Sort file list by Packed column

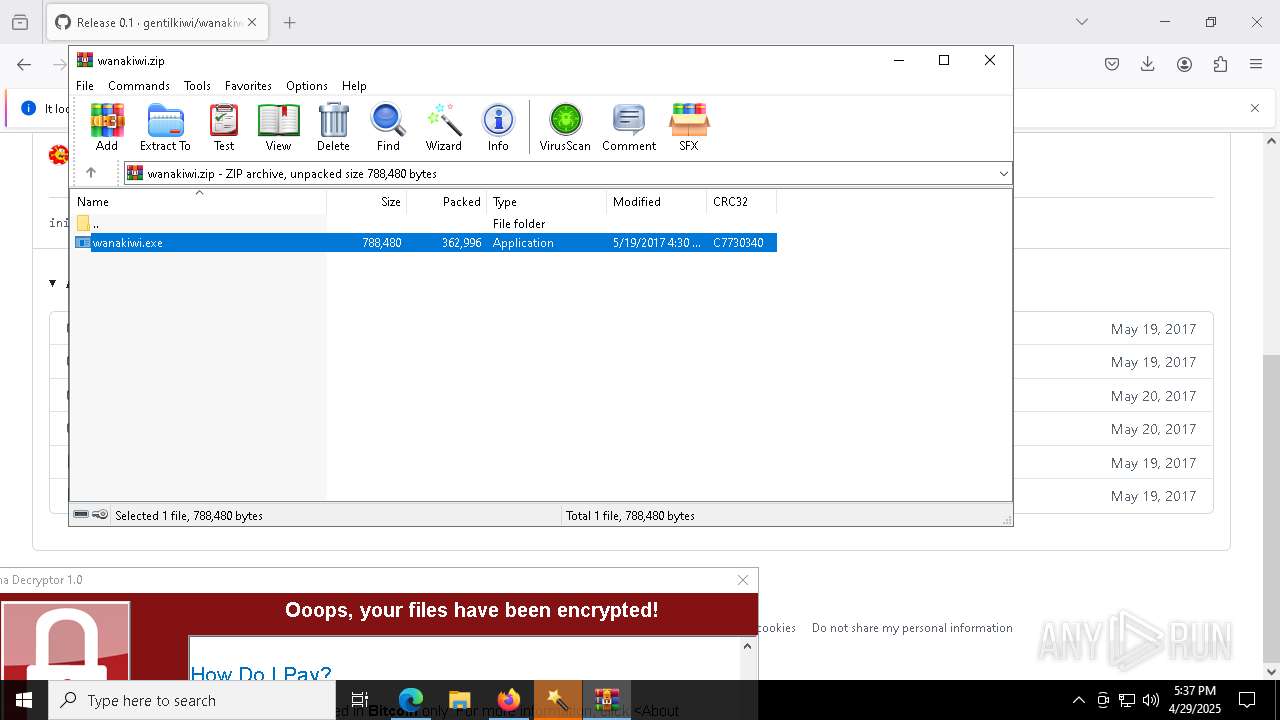[447, 201]
